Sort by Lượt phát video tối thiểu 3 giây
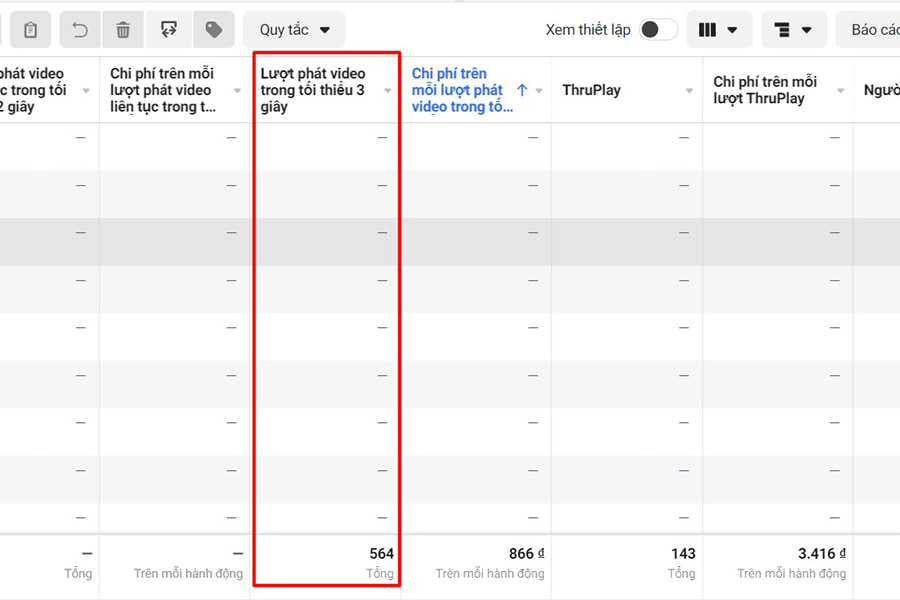Viewport: 900px width, 600px height. click(x=312, y=90)
